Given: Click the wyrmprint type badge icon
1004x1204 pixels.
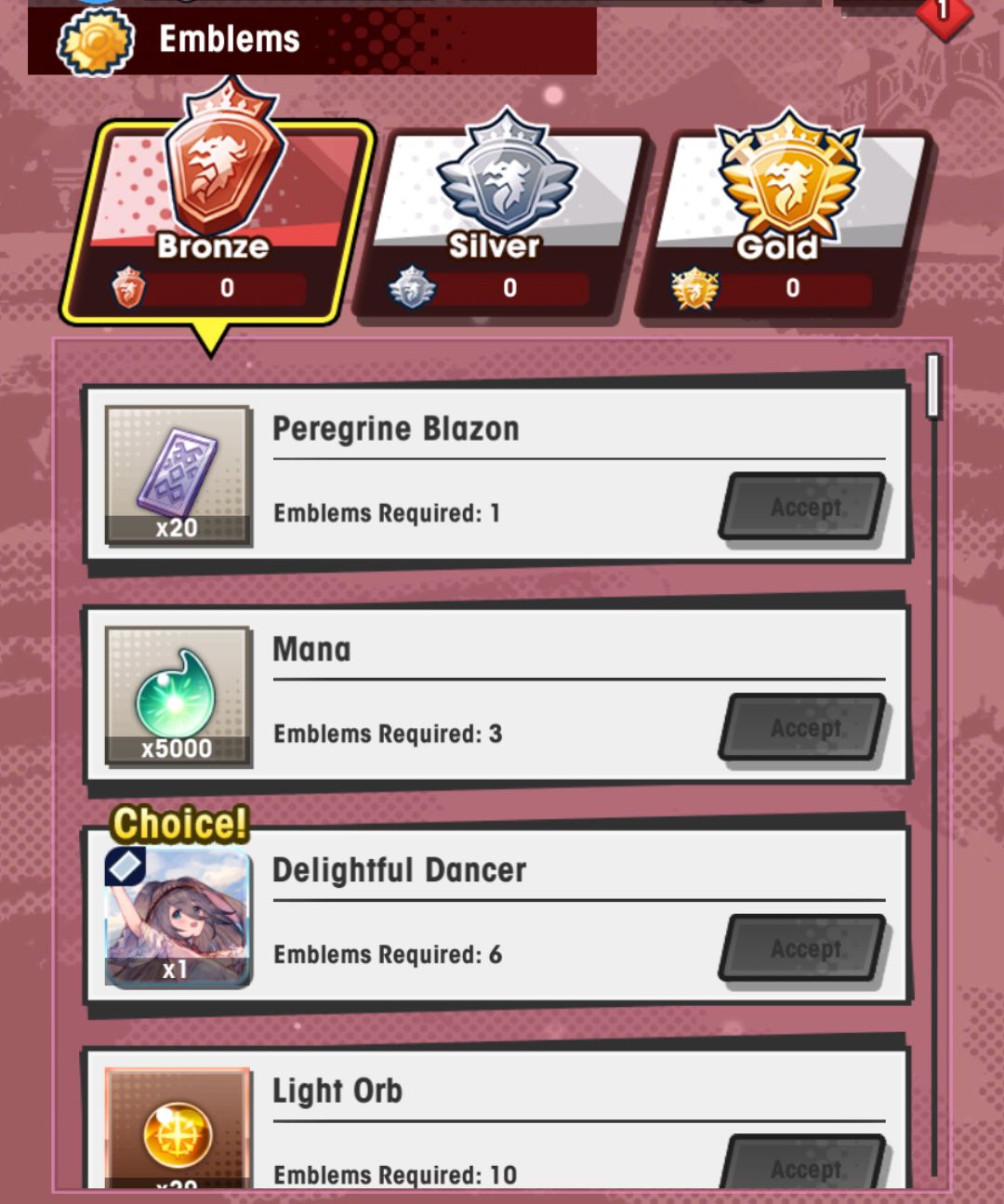Looking at the screenshot, I should coord(125,867).
